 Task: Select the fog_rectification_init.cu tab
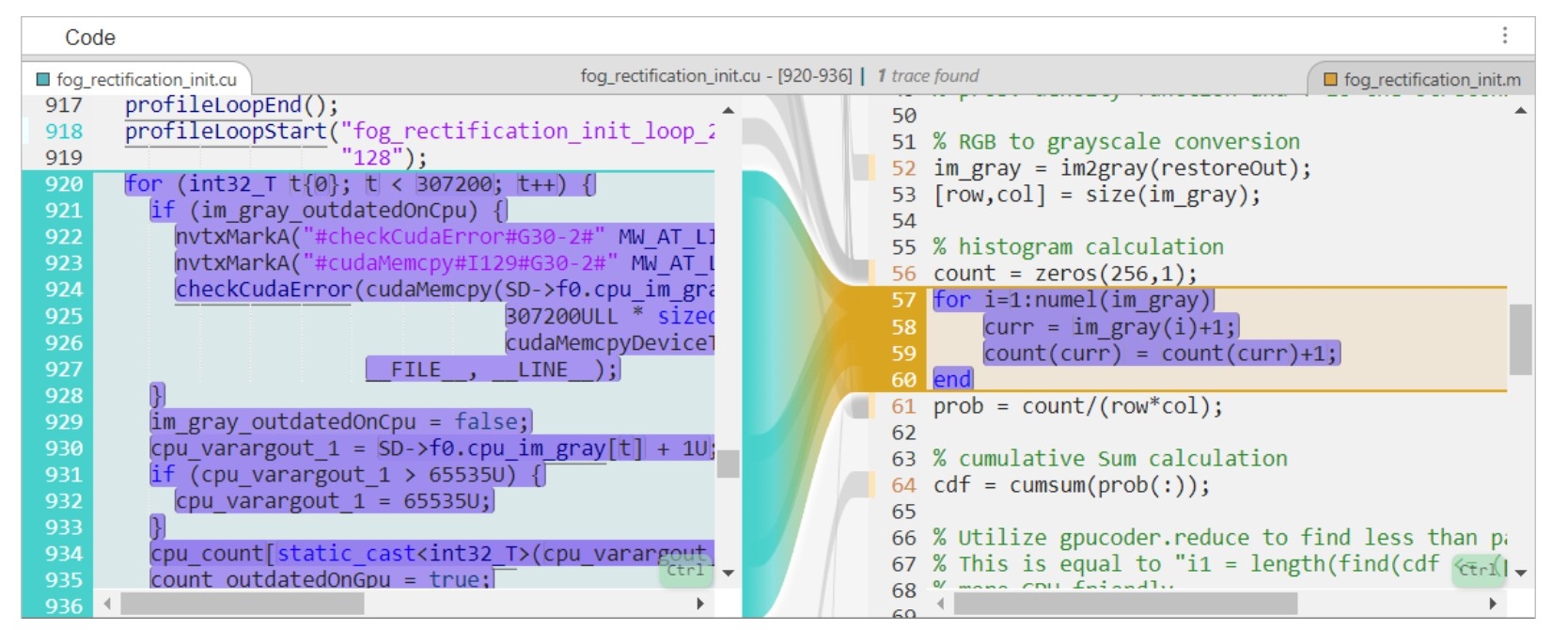click(x=137, y=80)
